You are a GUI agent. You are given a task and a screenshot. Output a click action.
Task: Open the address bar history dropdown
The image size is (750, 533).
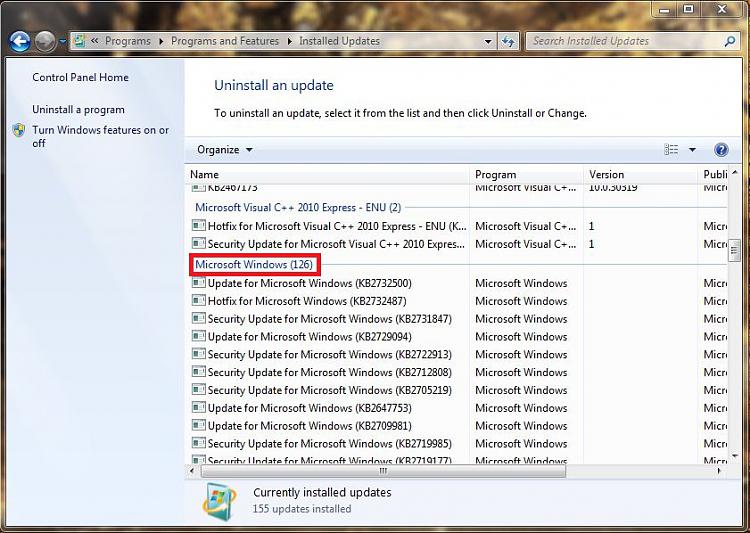click(488, 42)
